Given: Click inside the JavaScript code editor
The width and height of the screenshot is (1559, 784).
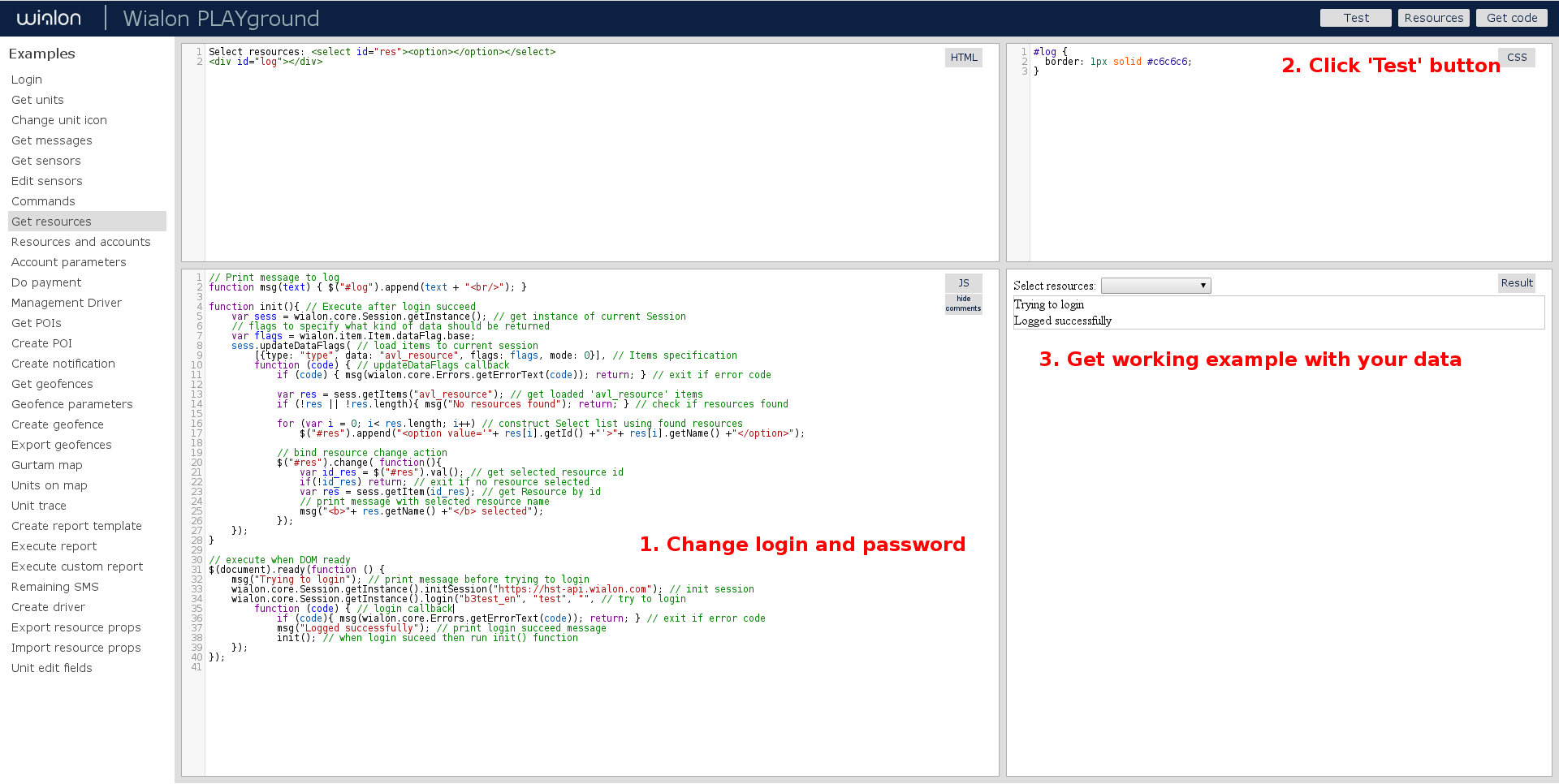Looking at the screenshot, I should [568, 706].
